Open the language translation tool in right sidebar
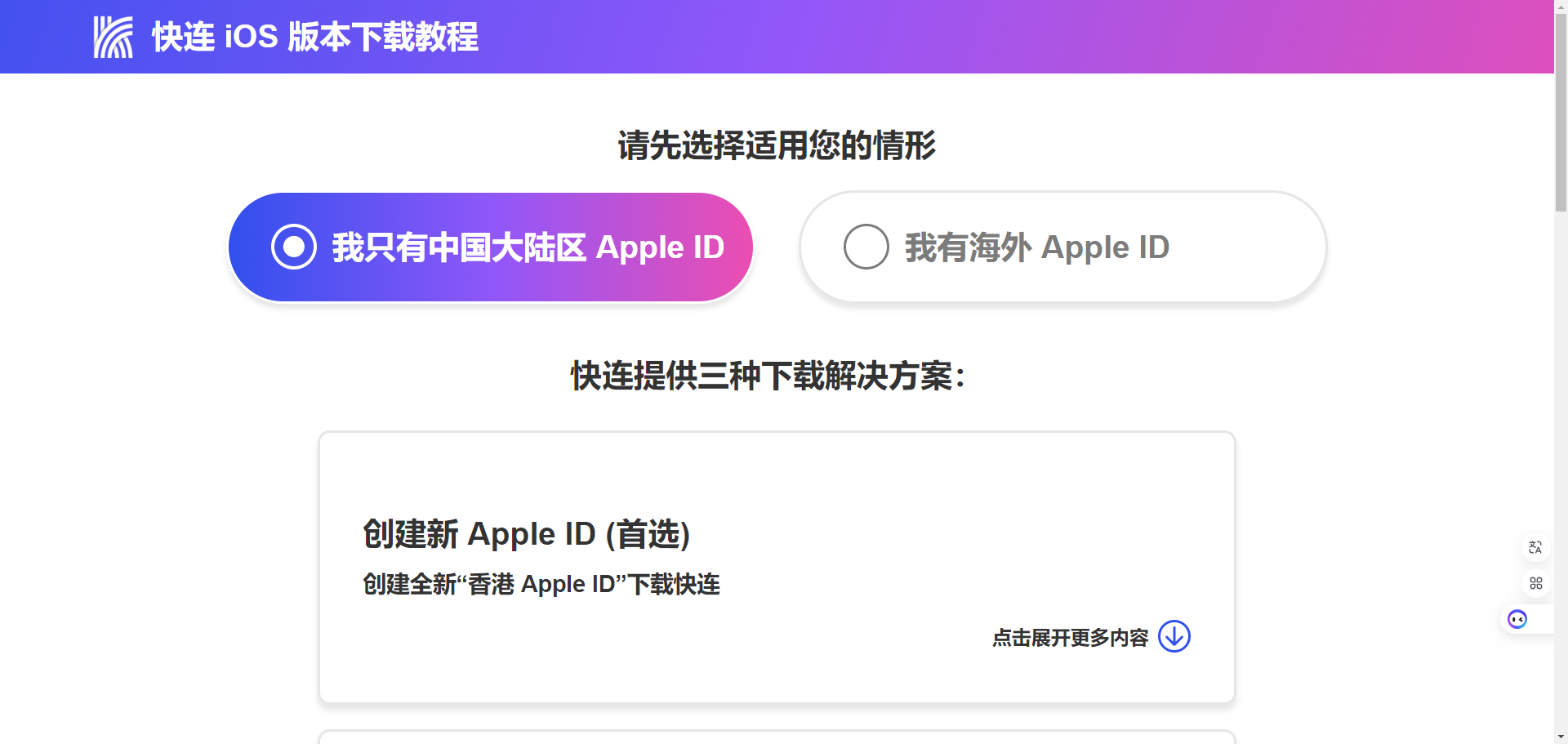Viewport: 1568px width, 744px height. [1535, 547]
